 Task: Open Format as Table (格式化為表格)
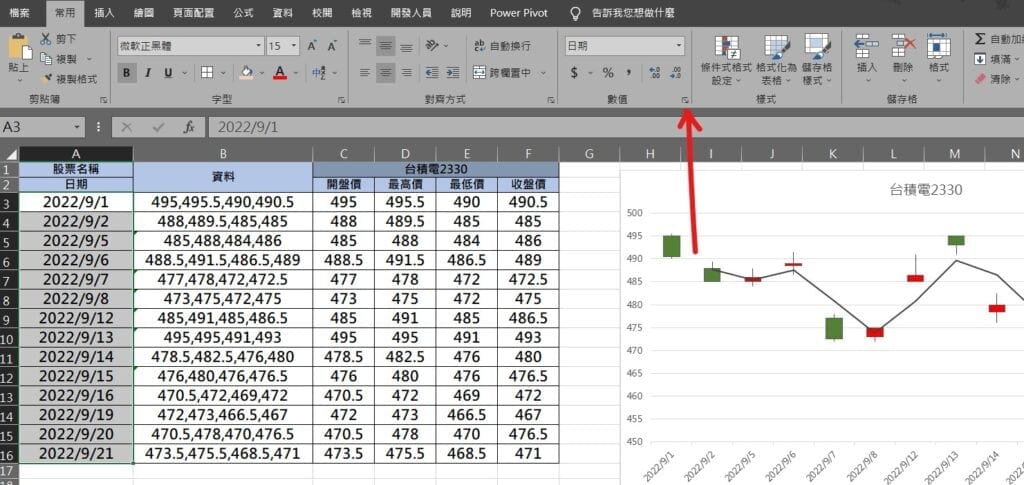click(x=776, y=60)
